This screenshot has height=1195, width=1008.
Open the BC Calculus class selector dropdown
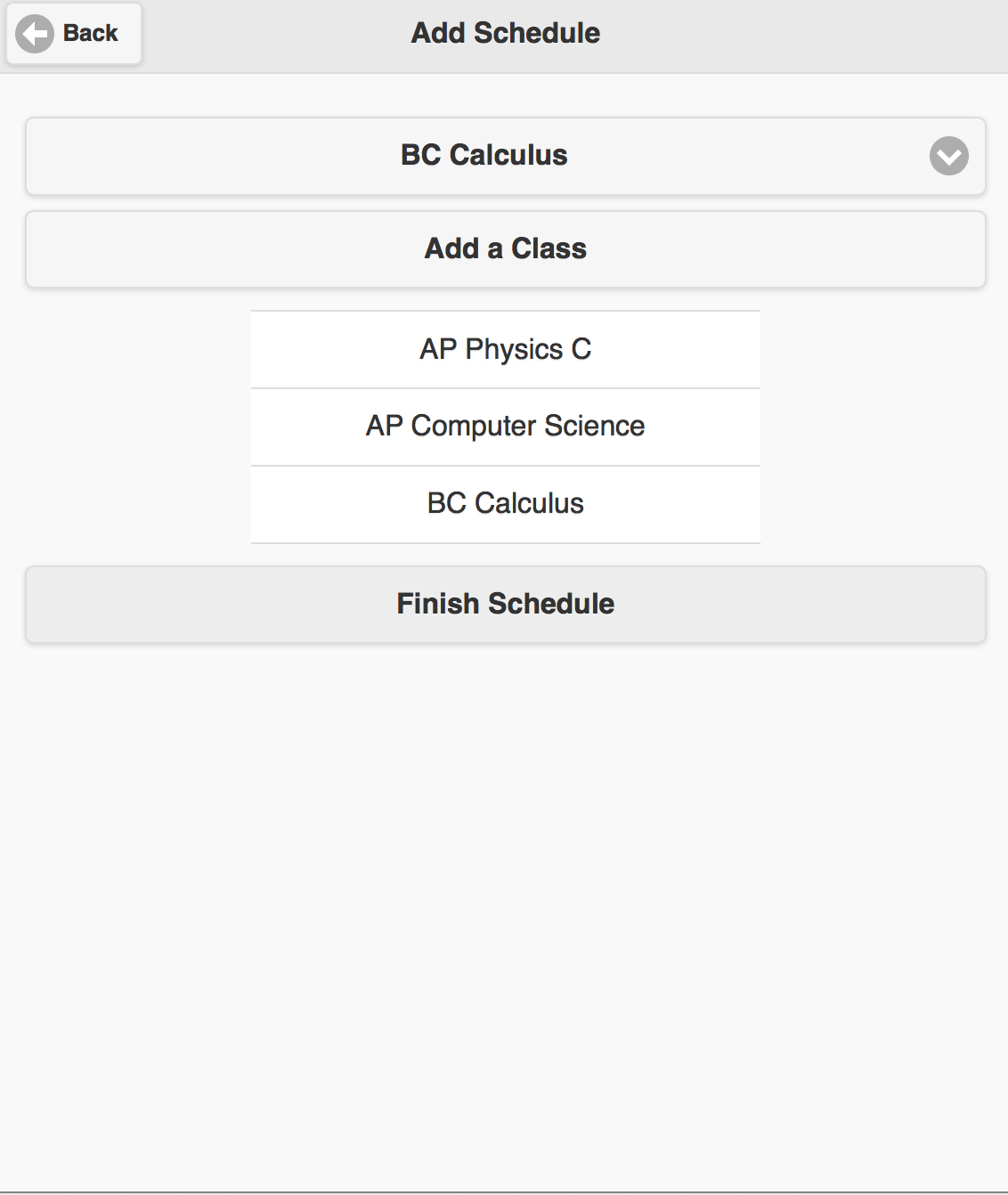coord(506,156)
